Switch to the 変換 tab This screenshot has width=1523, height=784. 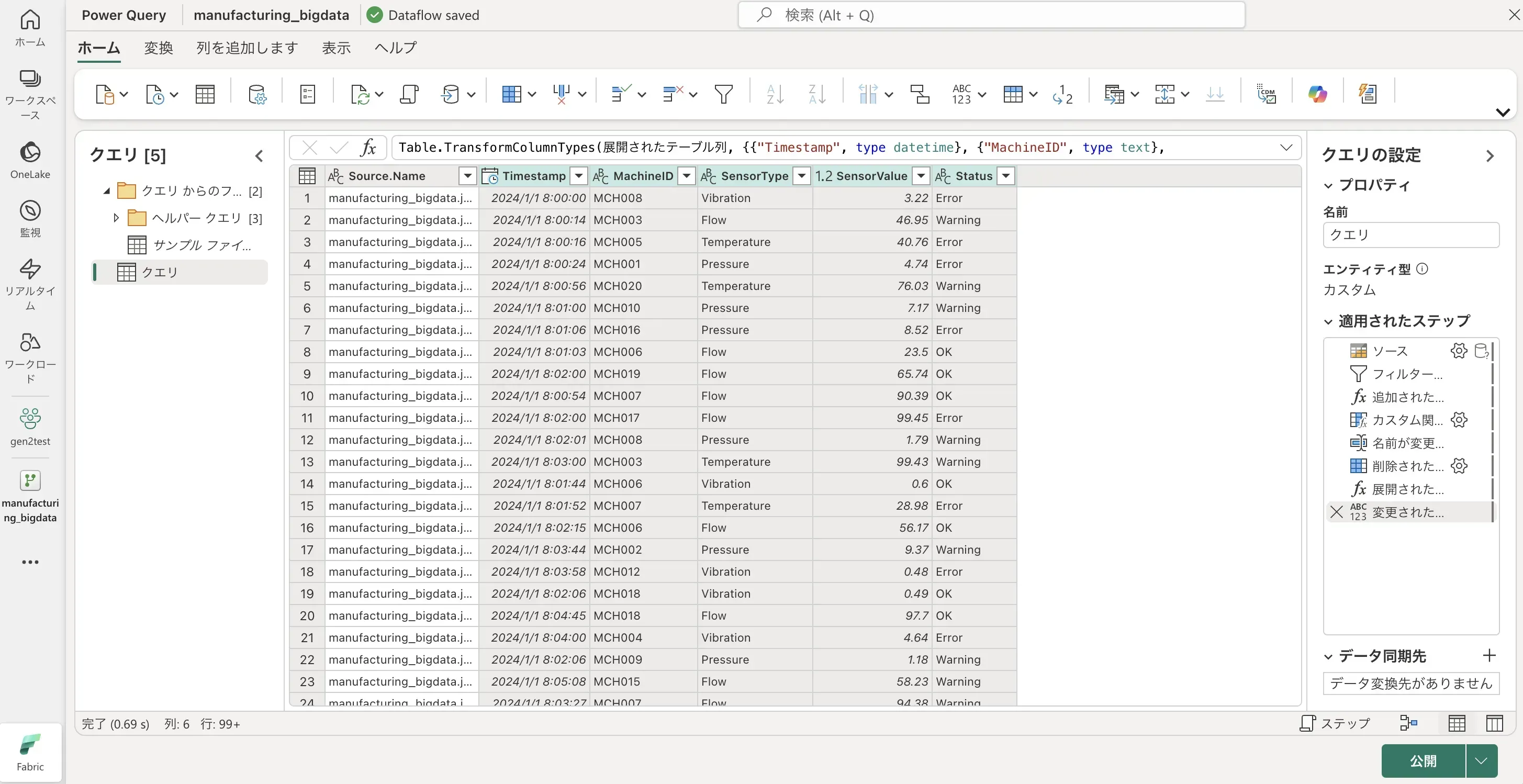coord(159,48)
